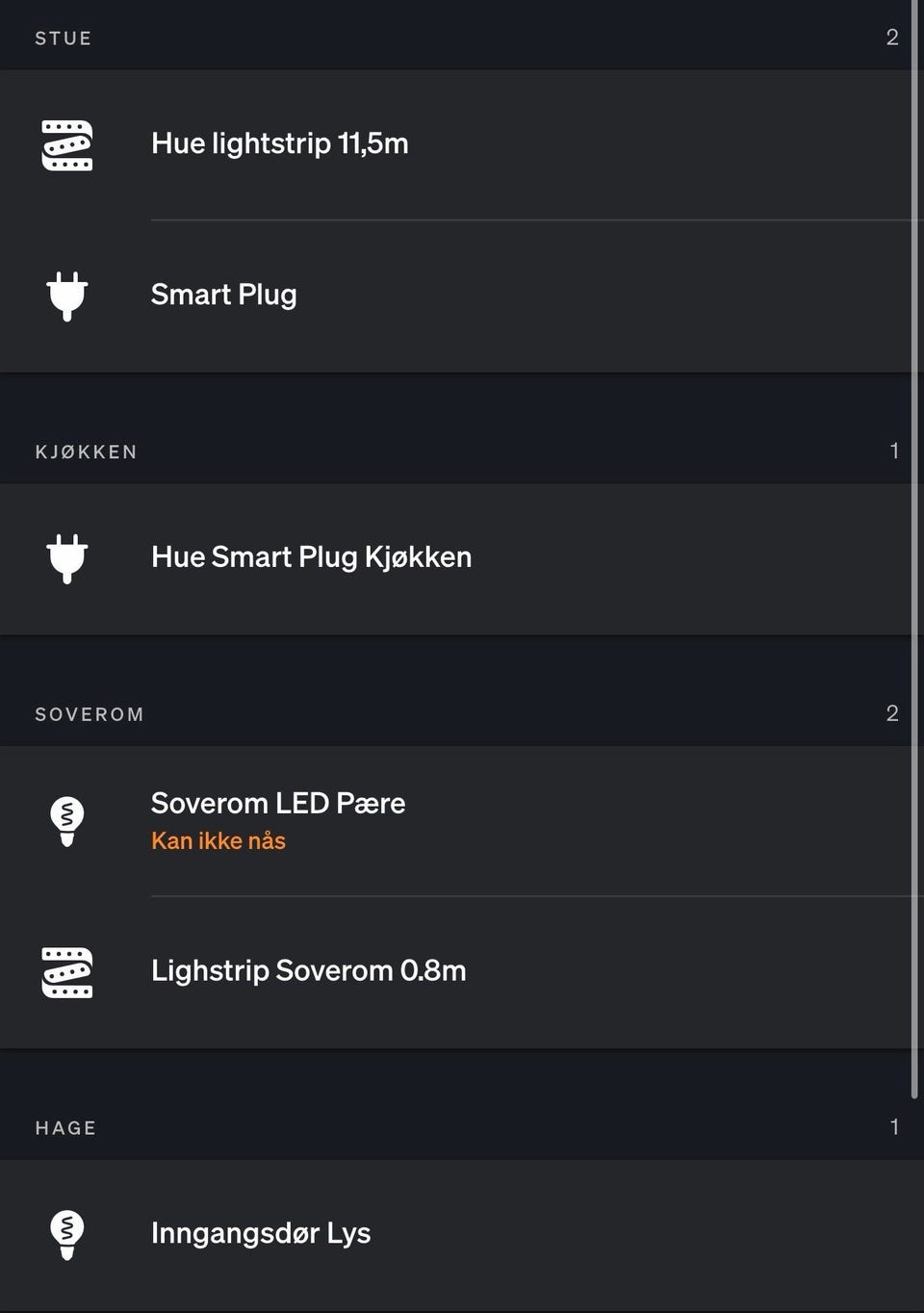
Task: Click the vertical scrollbar on the right
Action: pyautogui.click(x=914, y=549)
